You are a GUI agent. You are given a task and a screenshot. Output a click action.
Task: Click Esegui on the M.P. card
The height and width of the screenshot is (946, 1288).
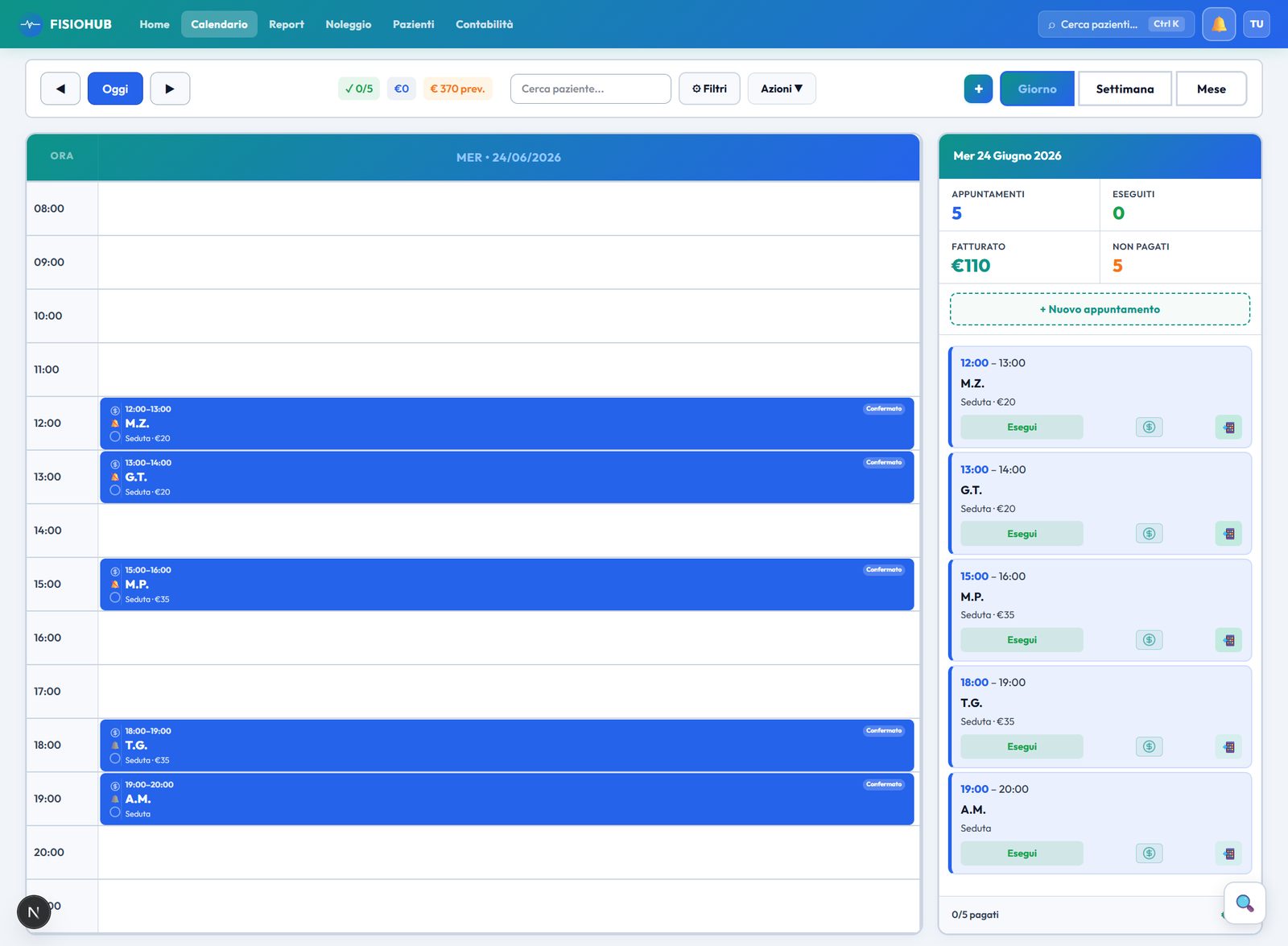[x=1022, y=640]
